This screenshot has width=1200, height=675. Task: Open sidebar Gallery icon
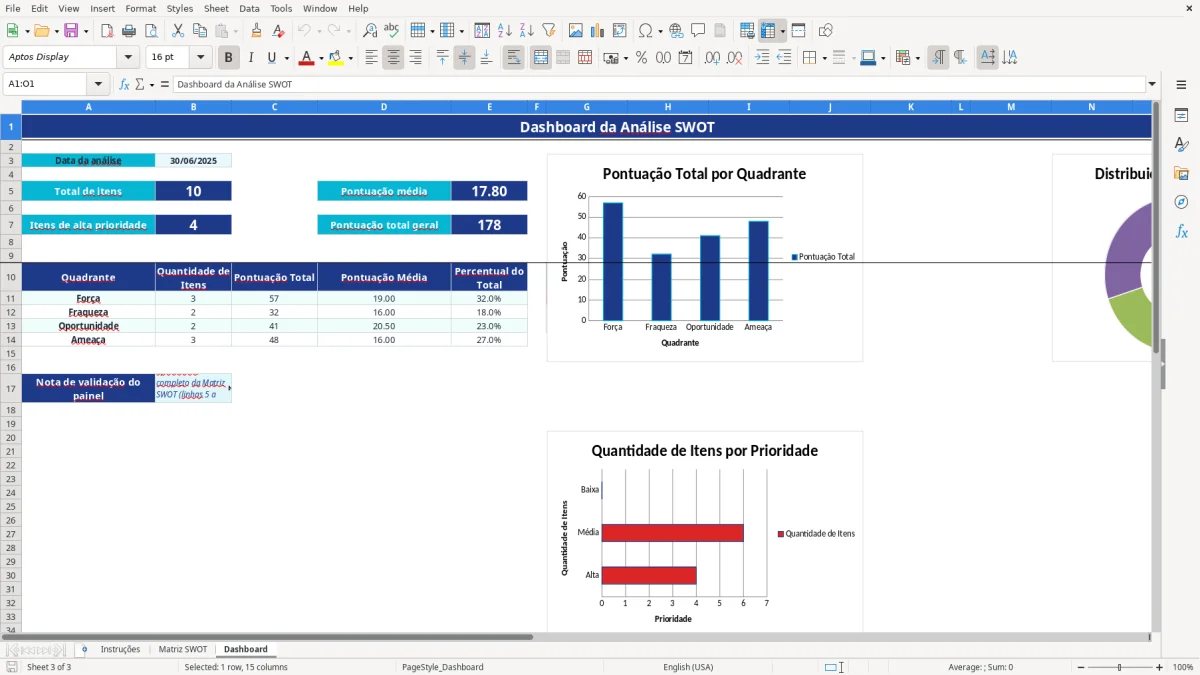1181,173
